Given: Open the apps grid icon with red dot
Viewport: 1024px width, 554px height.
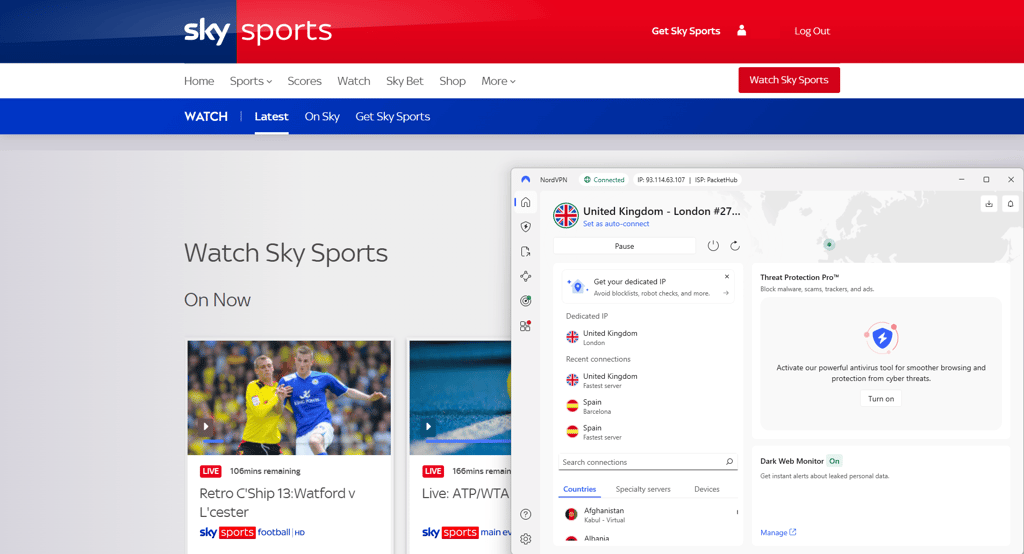Looking at the screenshot, I should (526, 325).
